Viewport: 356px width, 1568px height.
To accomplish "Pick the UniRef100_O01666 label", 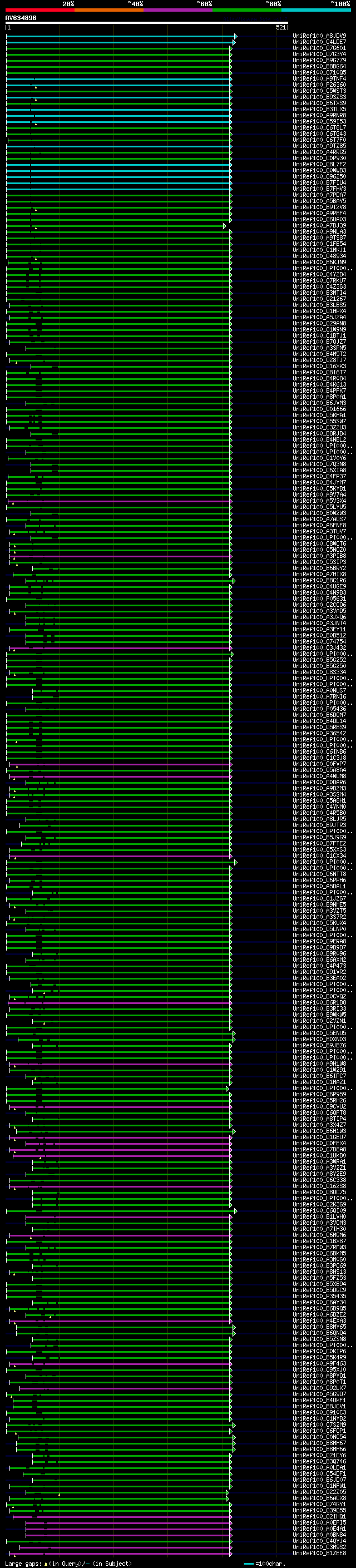I will 319,409.
